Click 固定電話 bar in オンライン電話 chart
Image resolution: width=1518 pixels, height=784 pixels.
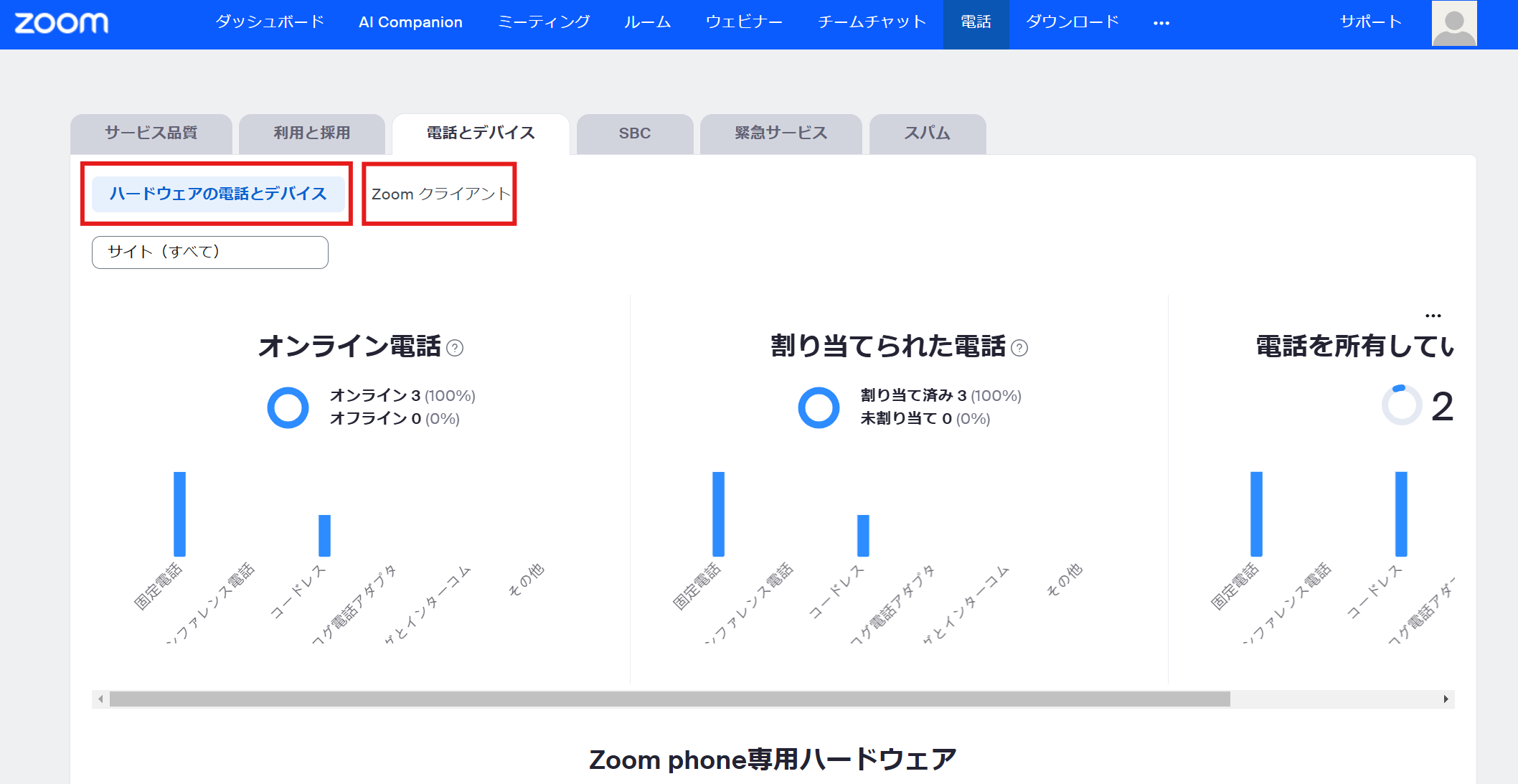179,514
